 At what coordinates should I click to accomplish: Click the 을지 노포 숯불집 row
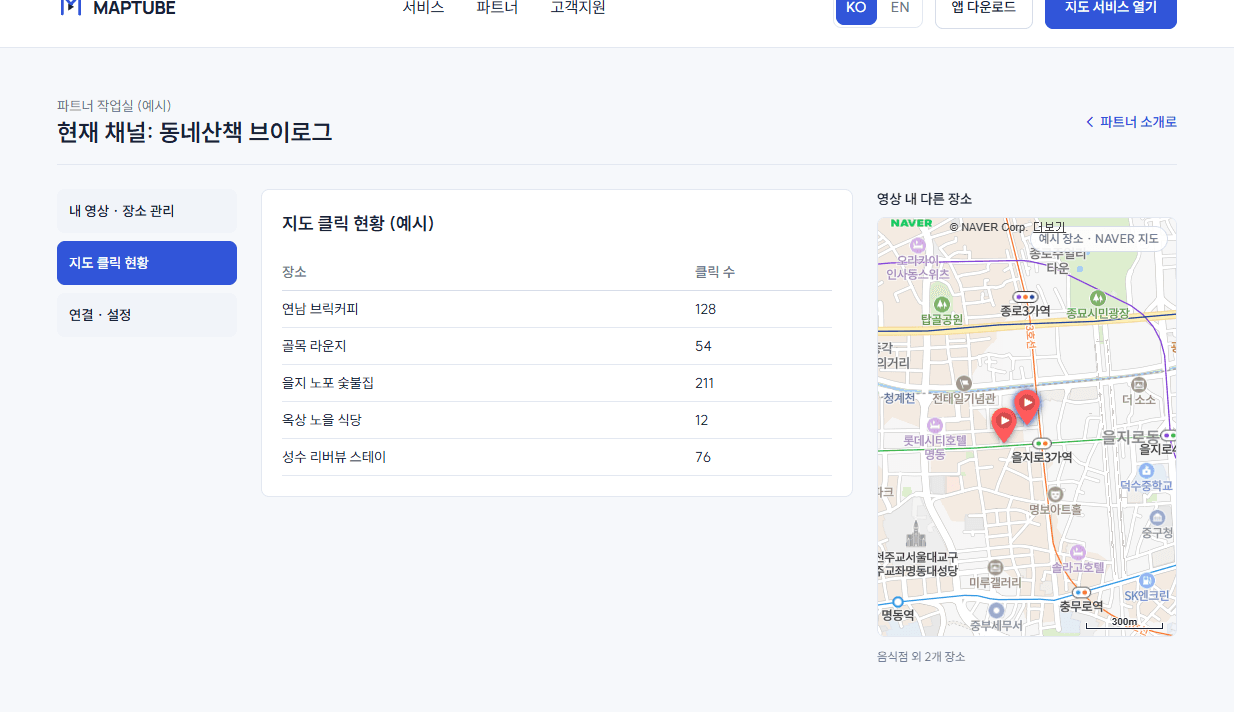[557, 383]
